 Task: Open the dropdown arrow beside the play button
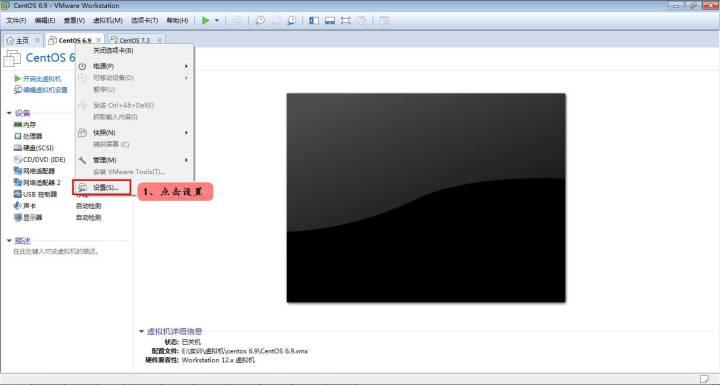coord(217,21)
